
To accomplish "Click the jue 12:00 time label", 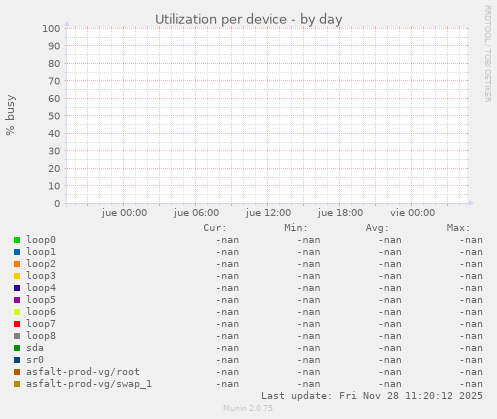I will (x=268, y=213).
